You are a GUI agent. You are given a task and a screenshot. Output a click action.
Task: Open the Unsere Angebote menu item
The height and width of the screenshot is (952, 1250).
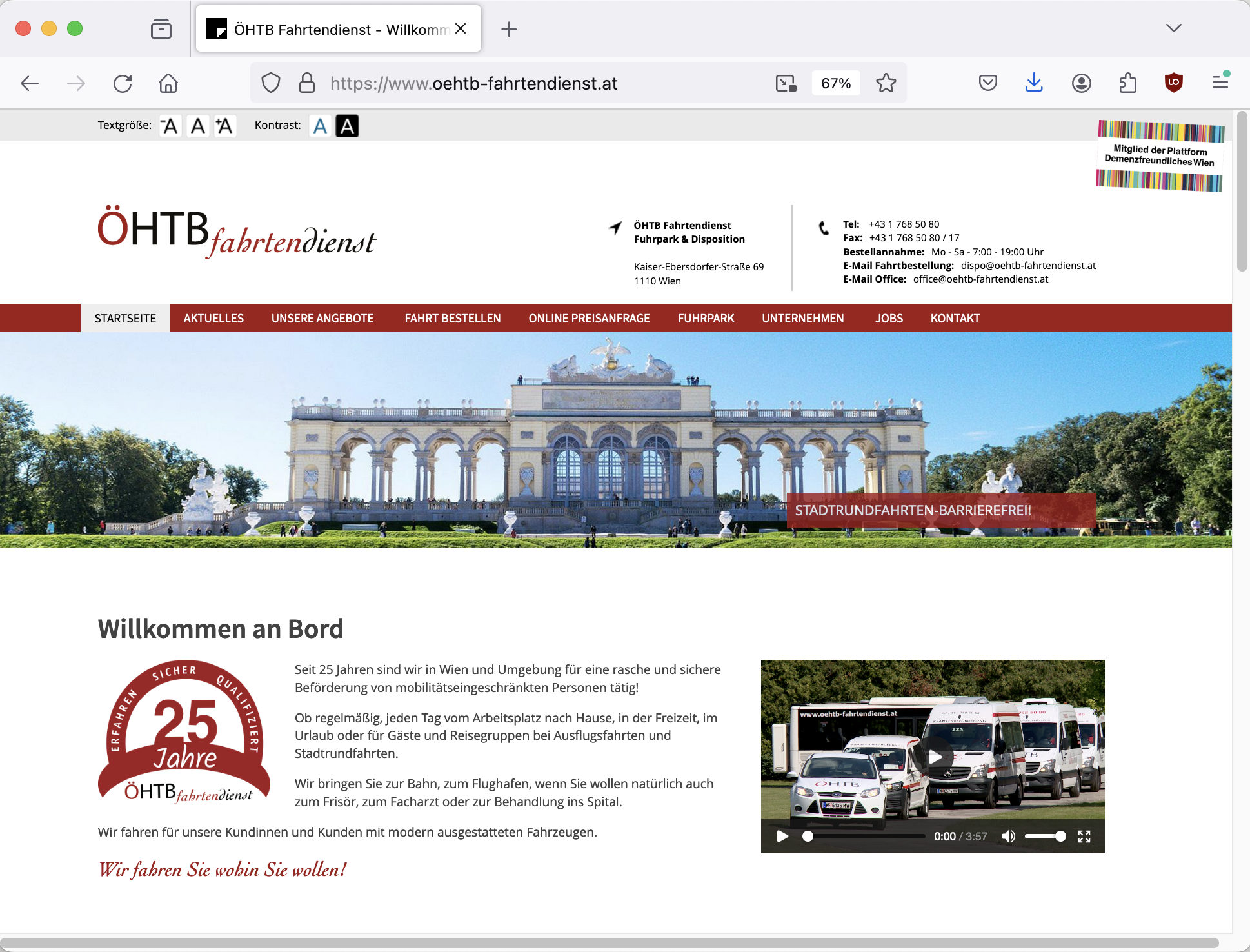point(322,318)
